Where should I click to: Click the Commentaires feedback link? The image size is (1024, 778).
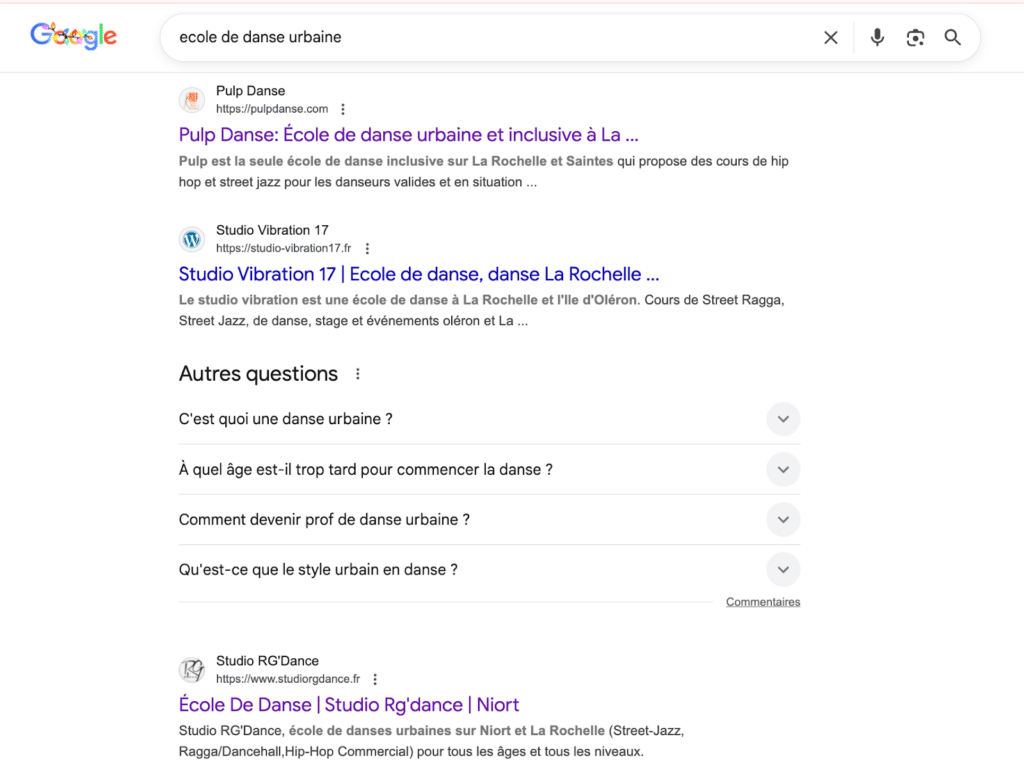[x=763, y=602]
